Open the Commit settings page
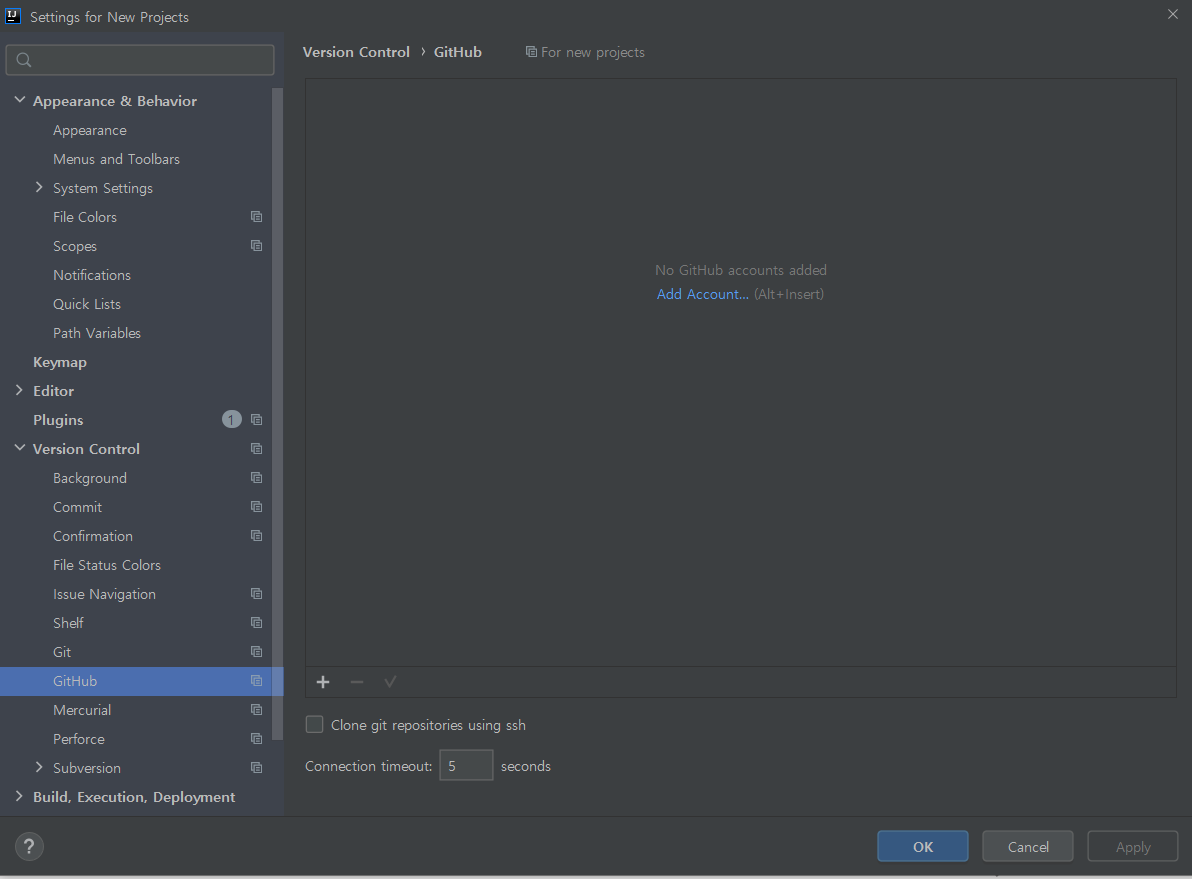The image size is (1192, 879). [78, 507]
